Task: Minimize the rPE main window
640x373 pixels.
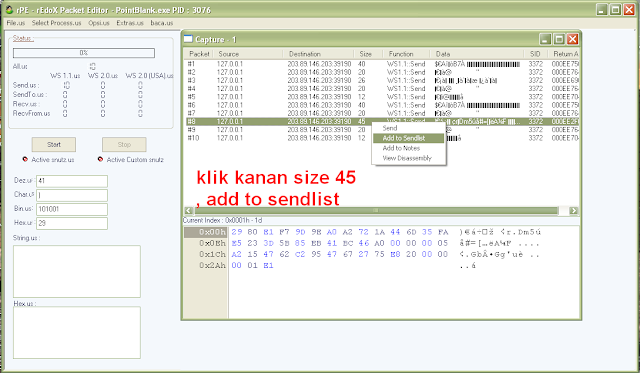Action: pos(601,9)
